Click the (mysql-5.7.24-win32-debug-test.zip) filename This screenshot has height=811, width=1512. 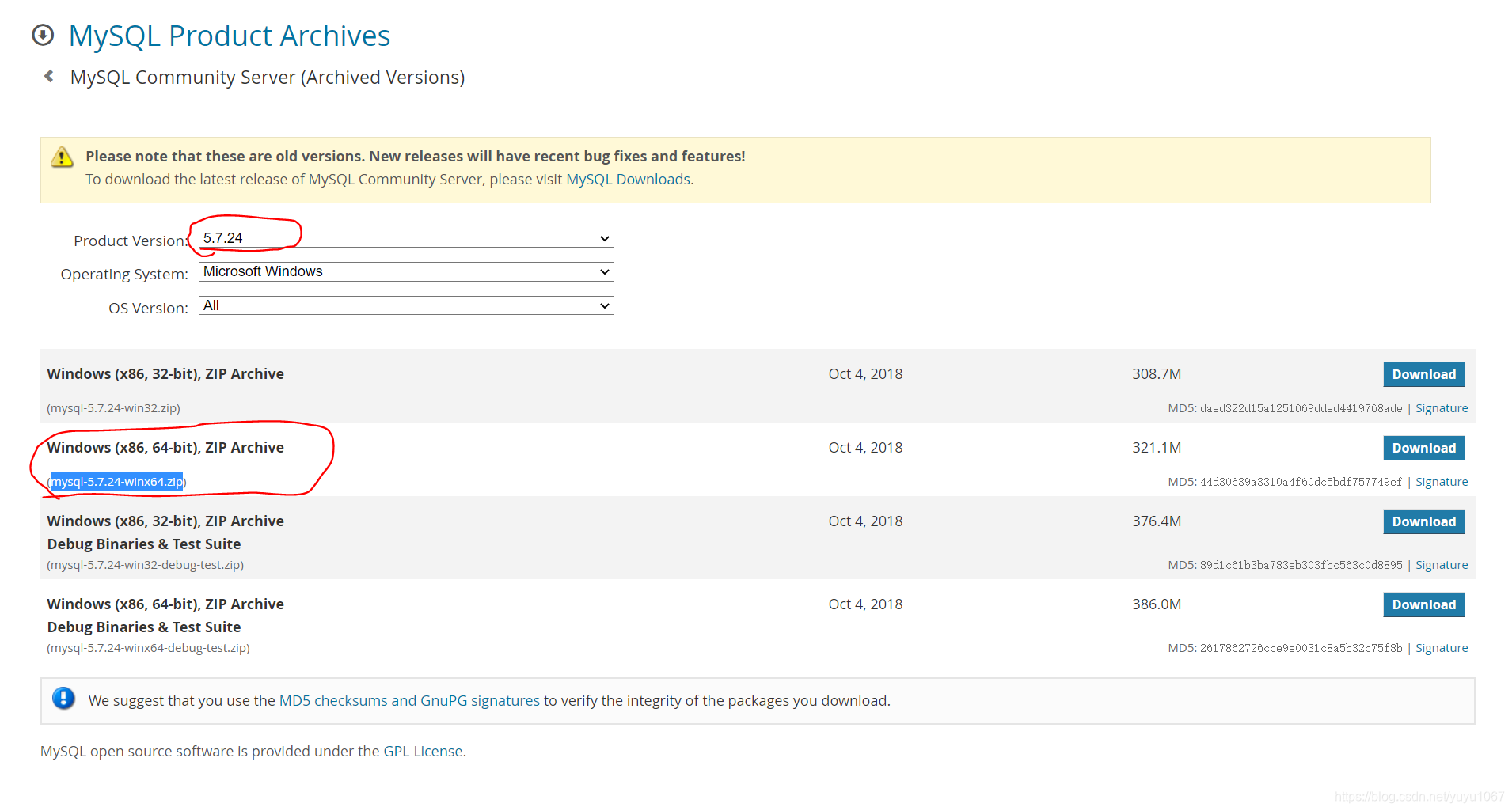point(145,565)
